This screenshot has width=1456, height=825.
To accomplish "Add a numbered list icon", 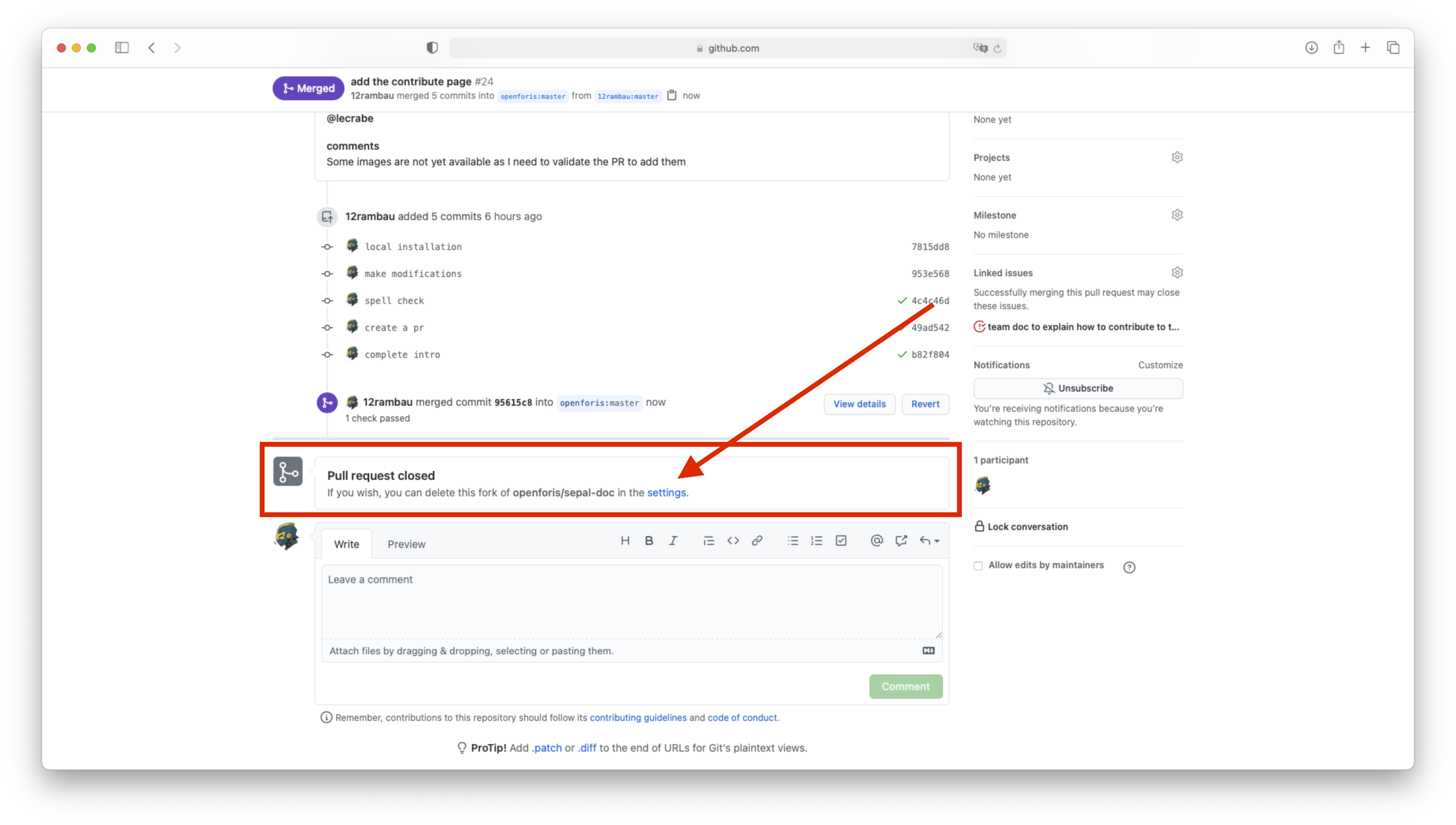I will pyautogui.click(x=816, y=541).
